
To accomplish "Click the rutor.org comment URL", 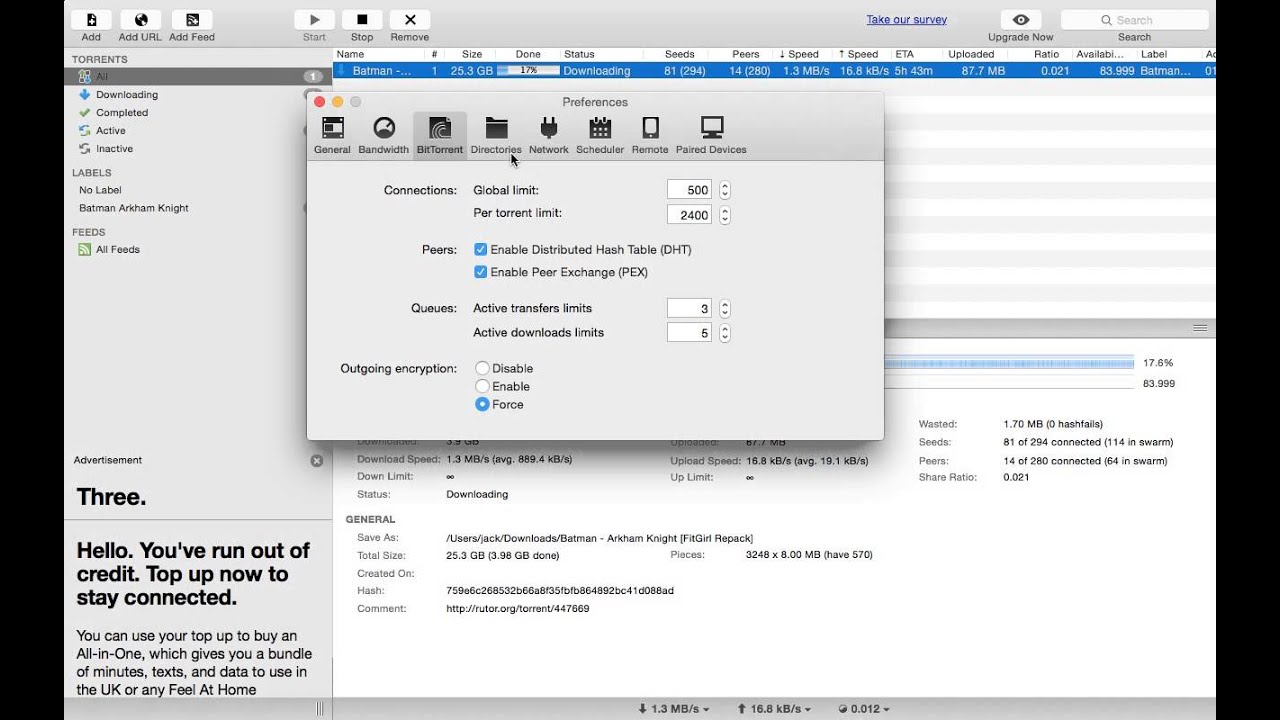I will [517, 609].
